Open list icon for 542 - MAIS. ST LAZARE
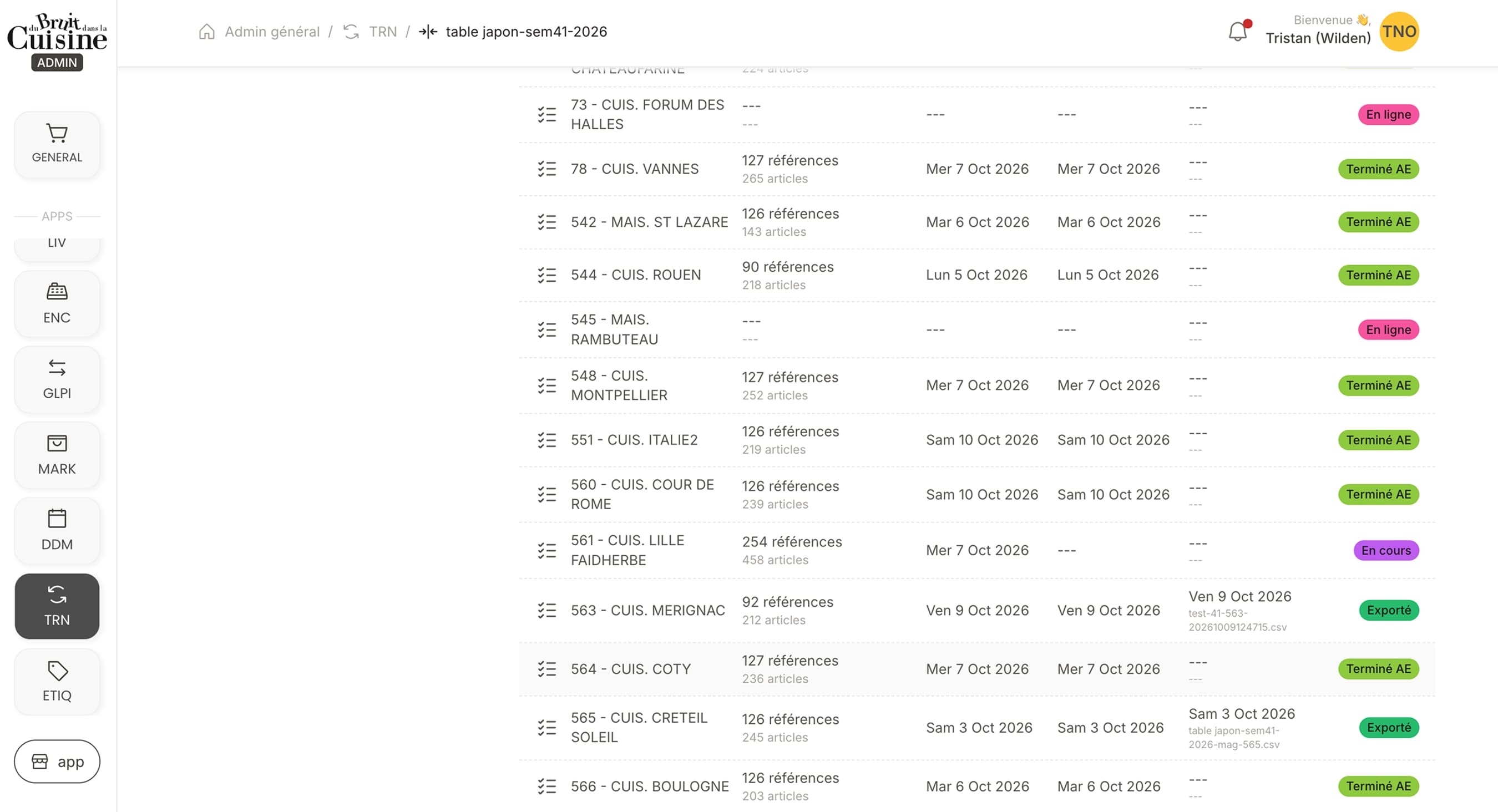This screenshot has height=812, width=1498. tap(546, 222)
